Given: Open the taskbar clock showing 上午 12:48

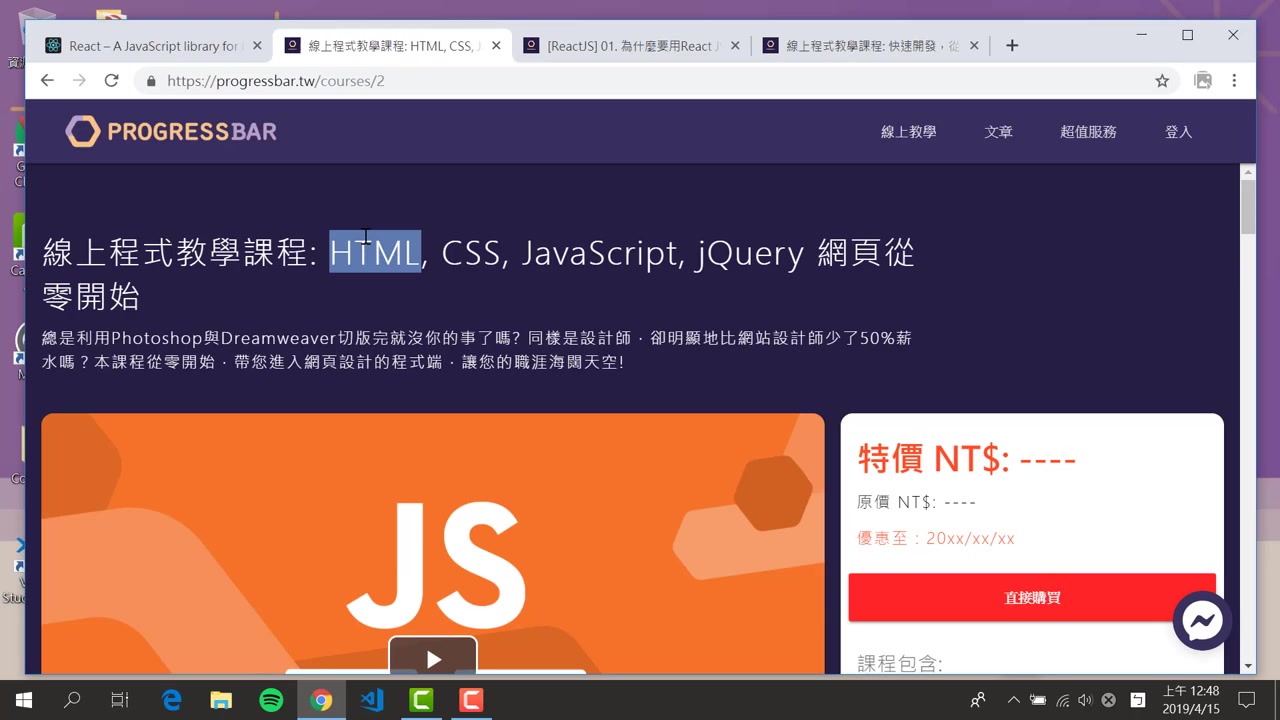Looking at the screenshot, I should click(x=1191, y=700).
